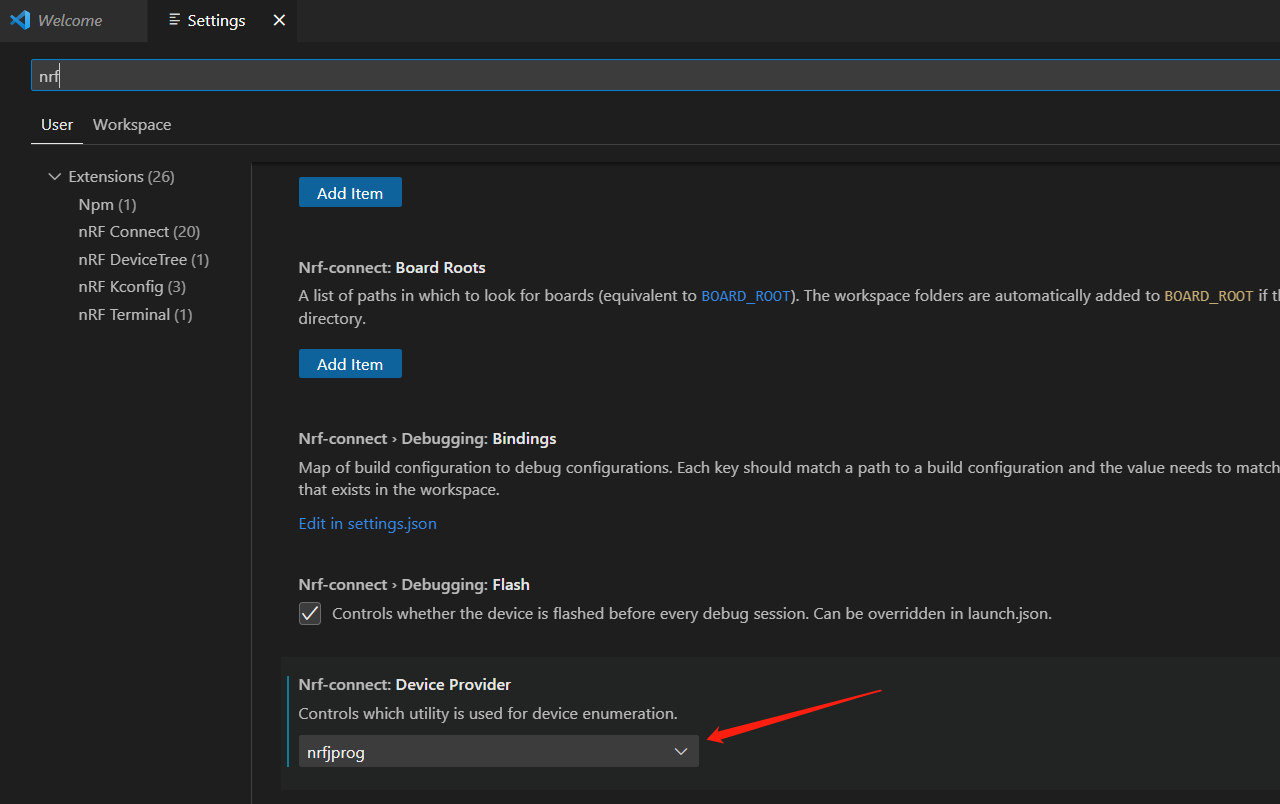The image size is (1280, 804).
Task: Select the Settings editor tab
Action: point(222,20)
